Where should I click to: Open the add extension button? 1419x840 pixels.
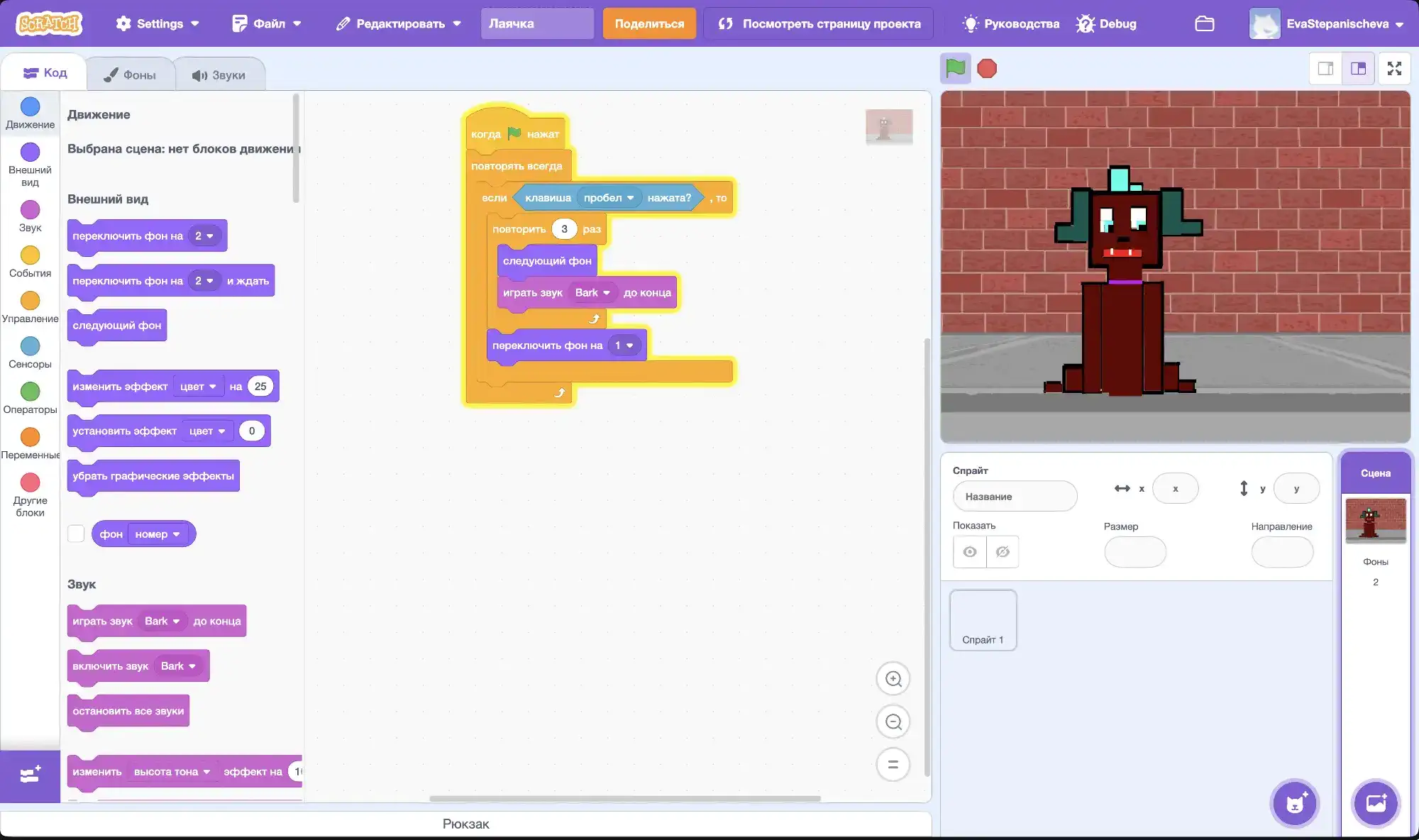point(30,775)
